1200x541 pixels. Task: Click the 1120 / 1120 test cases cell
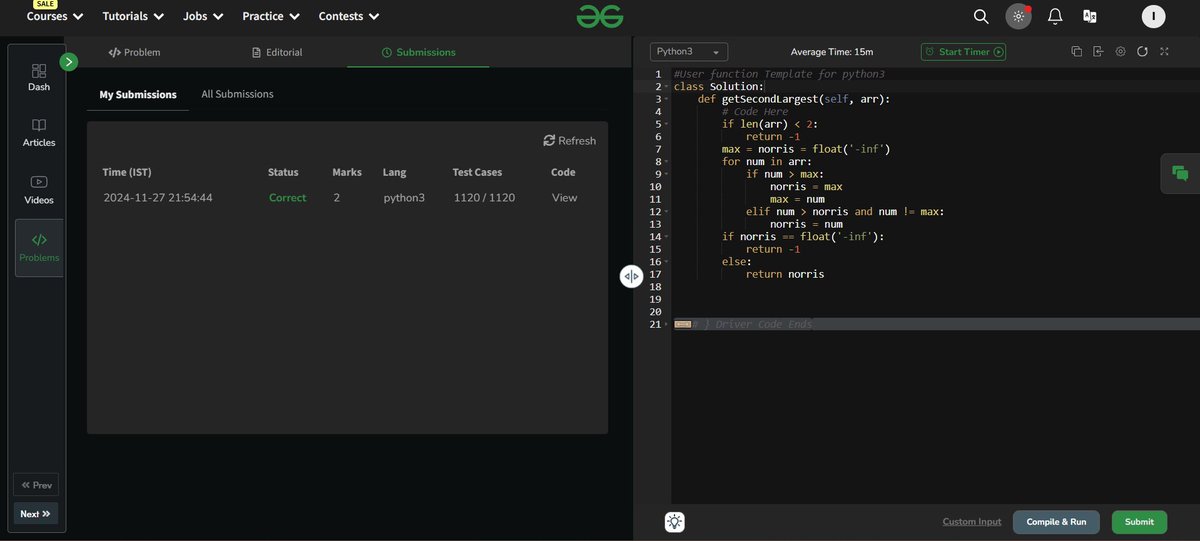[x=484, y=198]
